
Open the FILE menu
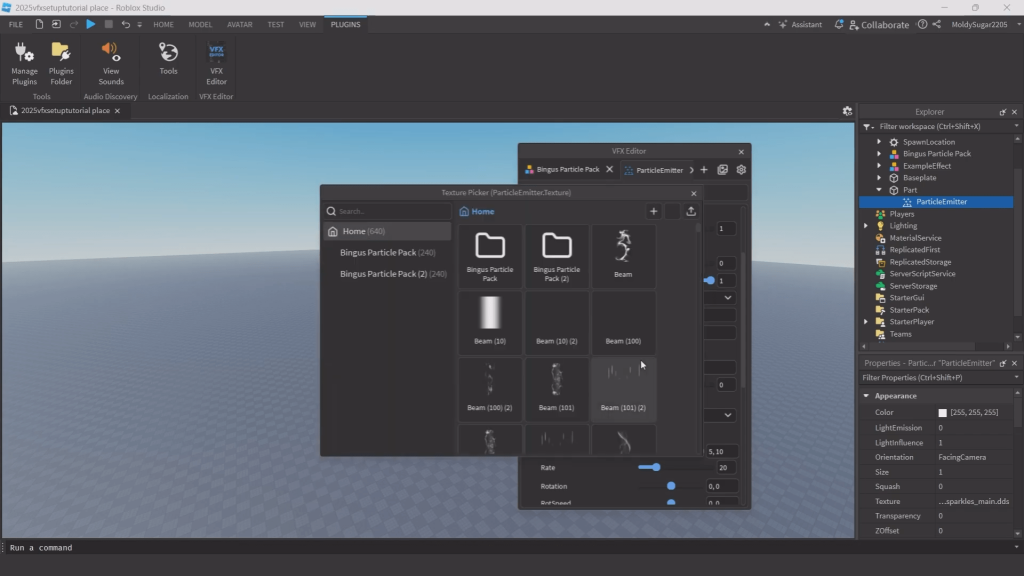tap(16, 24)
